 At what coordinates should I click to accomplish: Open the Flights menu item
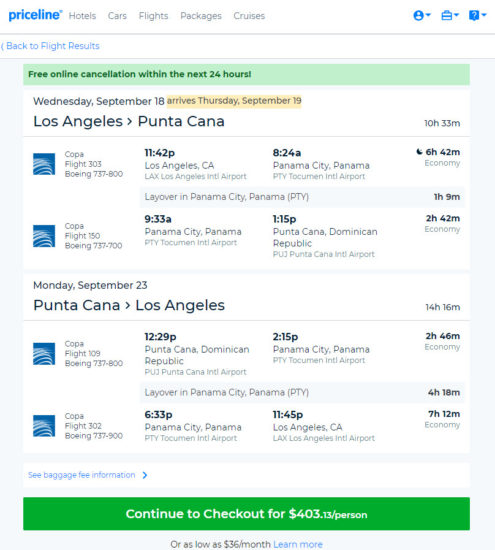(x=153, y=16)
